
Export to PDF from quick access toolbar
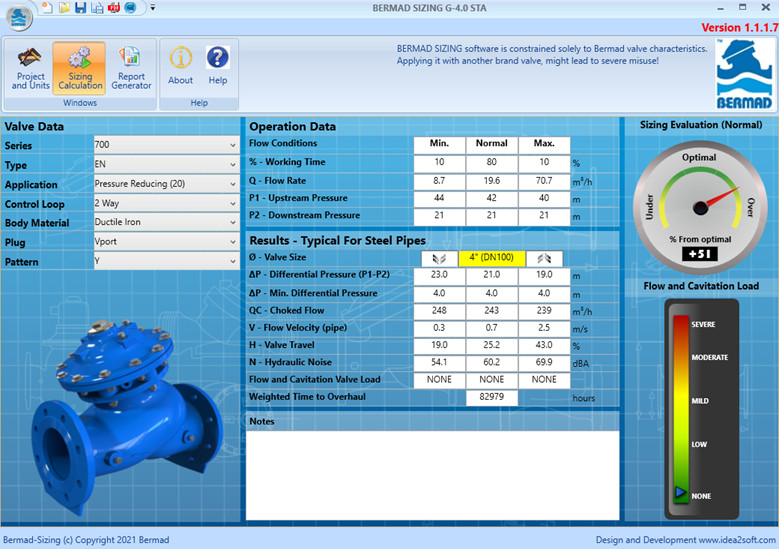click(114, 7)
